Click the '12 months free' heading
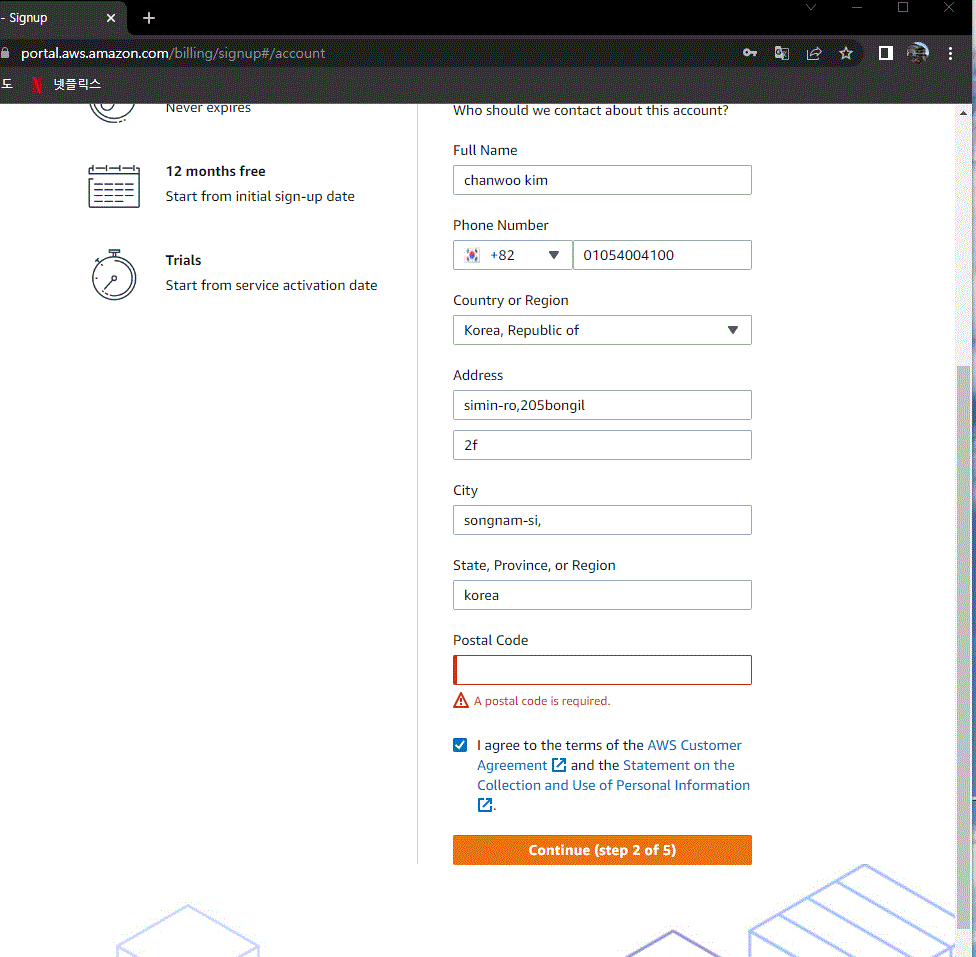976x957 pixels. pyautogui.click(x=215, y=171)
